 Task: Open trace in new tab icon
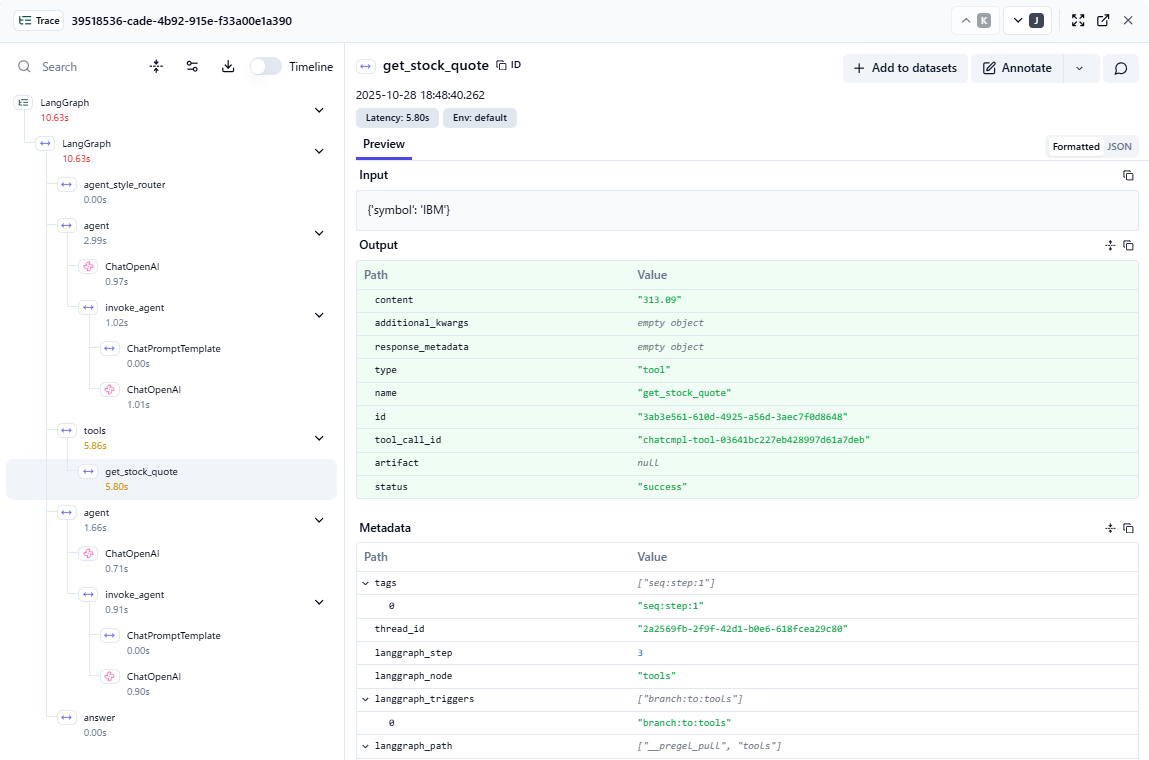1103,20
